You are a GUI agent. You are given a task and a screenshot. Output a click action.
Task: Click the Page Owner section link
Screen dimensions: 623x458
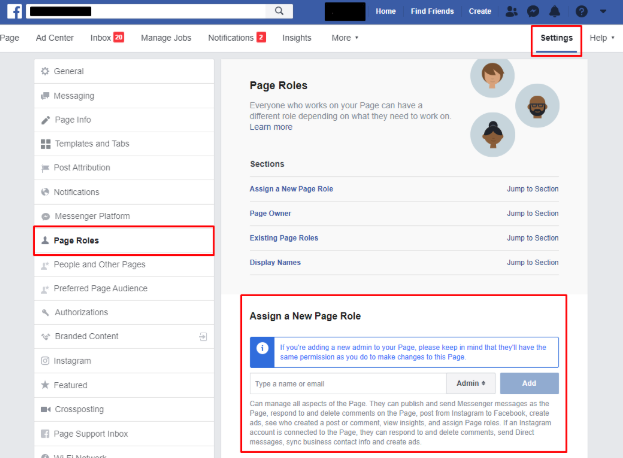click(270, 214)
